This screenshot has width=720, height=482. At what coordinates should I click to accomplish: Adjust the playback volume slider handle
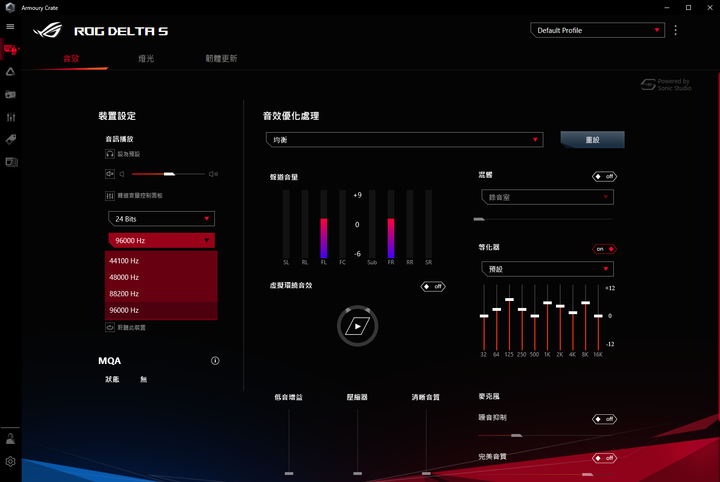(x=169, y=174)
